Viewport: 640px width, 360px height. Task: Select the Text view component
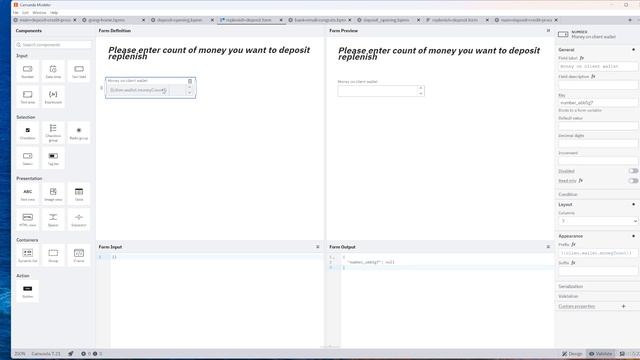[x=27, y=194]
